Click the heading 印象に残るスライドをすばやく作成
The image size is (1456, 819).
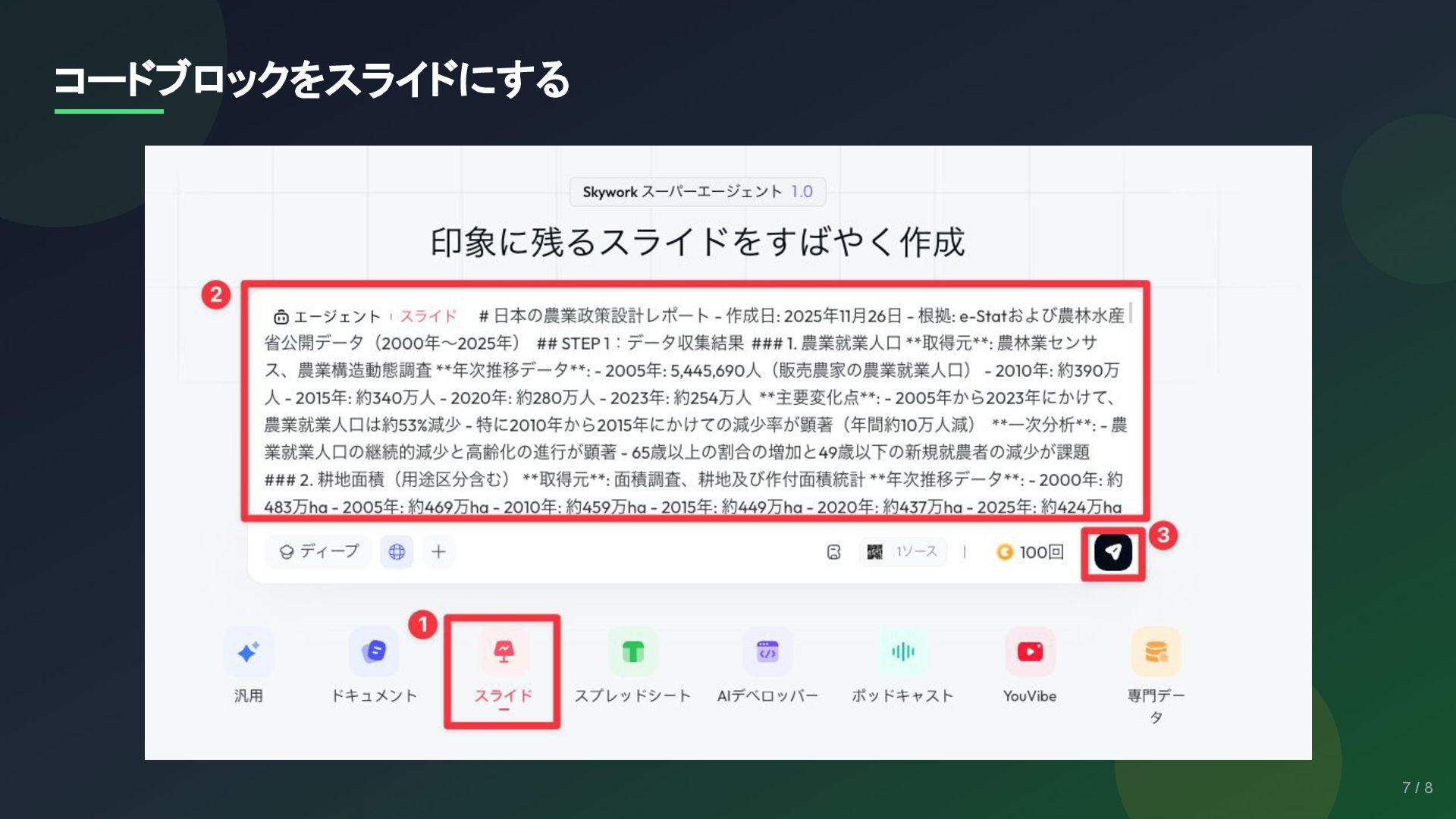tap(697, 243)
